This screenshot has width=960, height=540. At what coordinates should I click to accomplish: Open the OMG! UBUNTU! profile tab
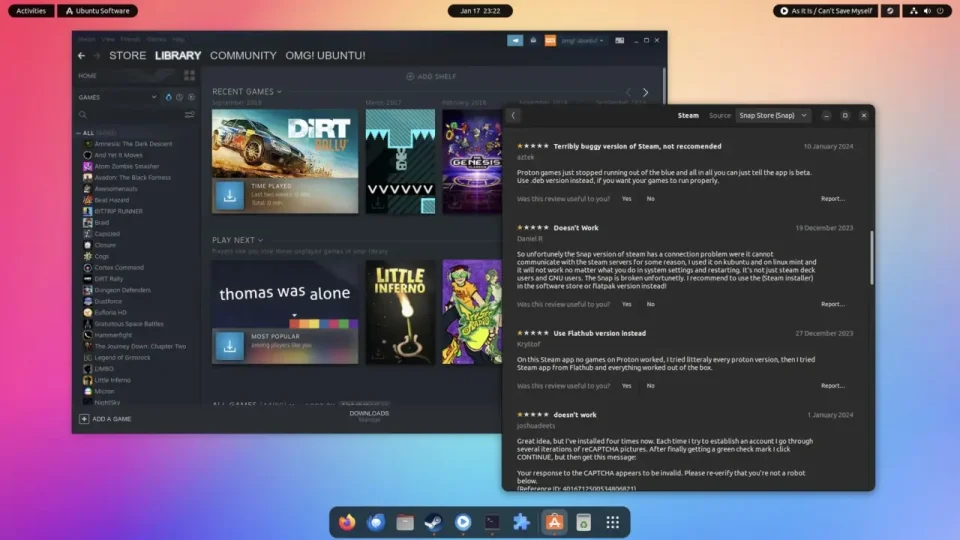click(325, 56)
